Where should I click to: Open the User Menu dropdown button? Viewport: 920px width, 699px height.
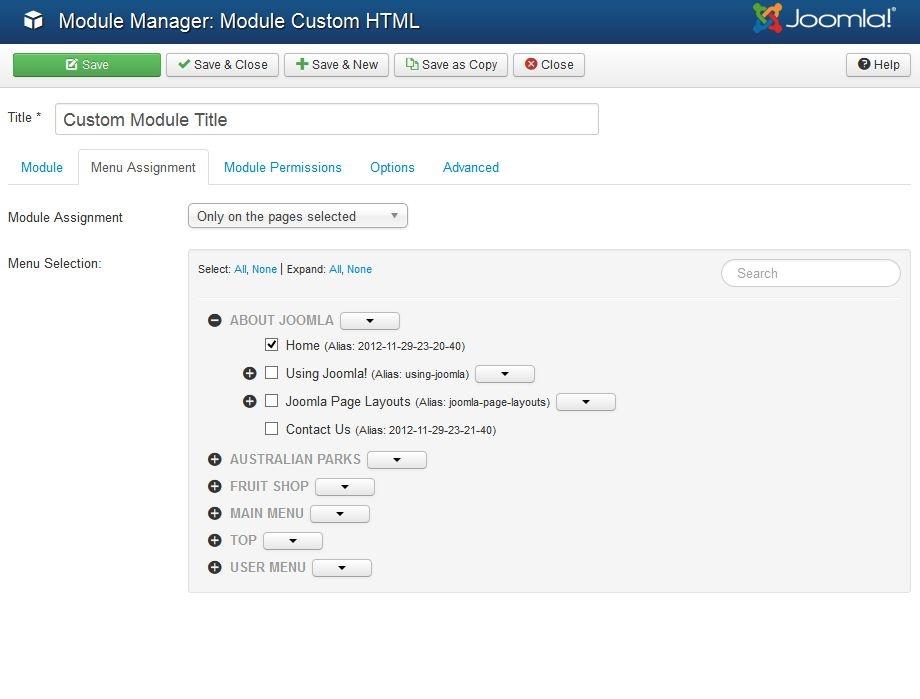coord(341,568)
